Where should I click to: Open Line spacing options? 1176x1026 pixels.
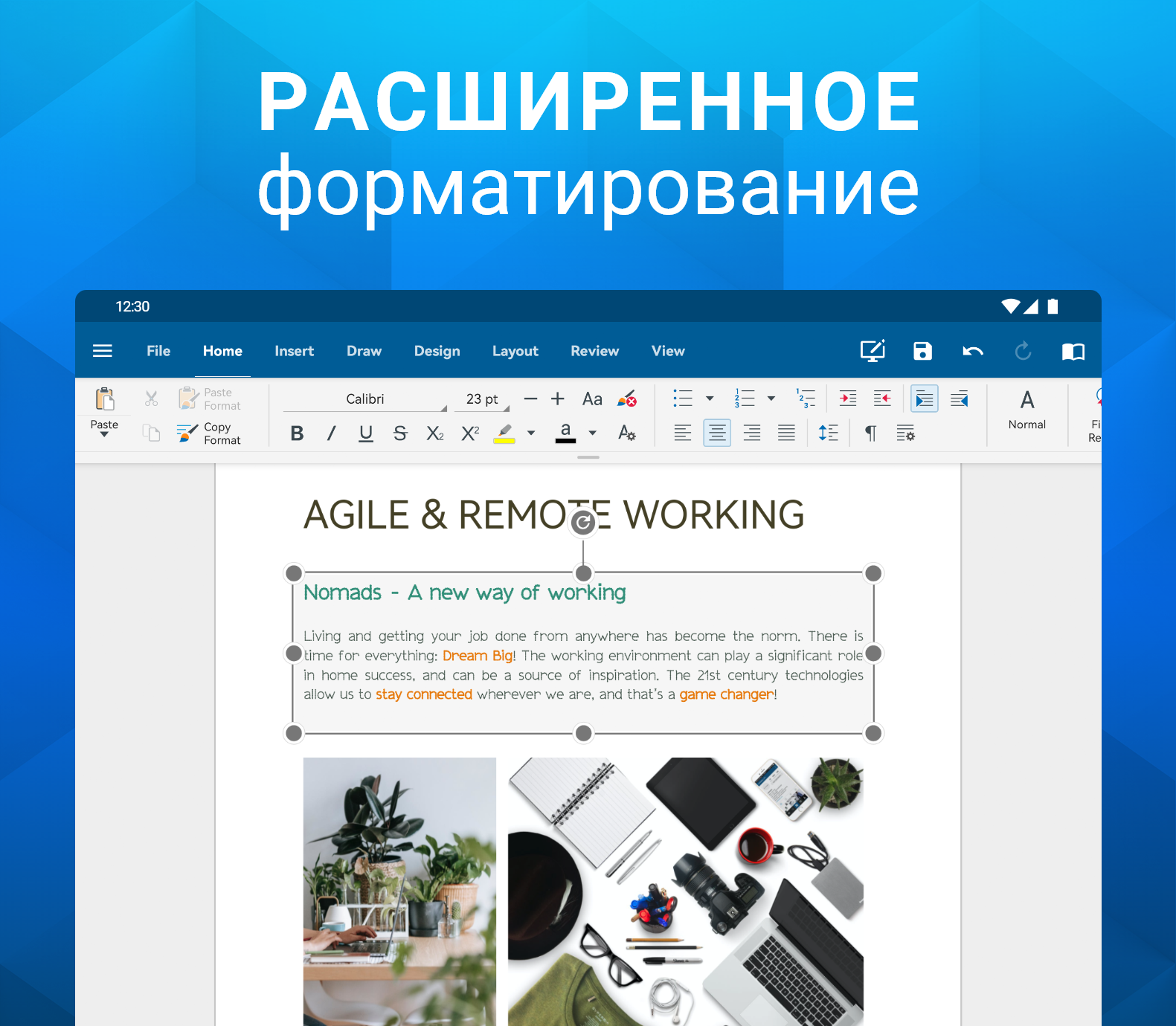[828, 433]
